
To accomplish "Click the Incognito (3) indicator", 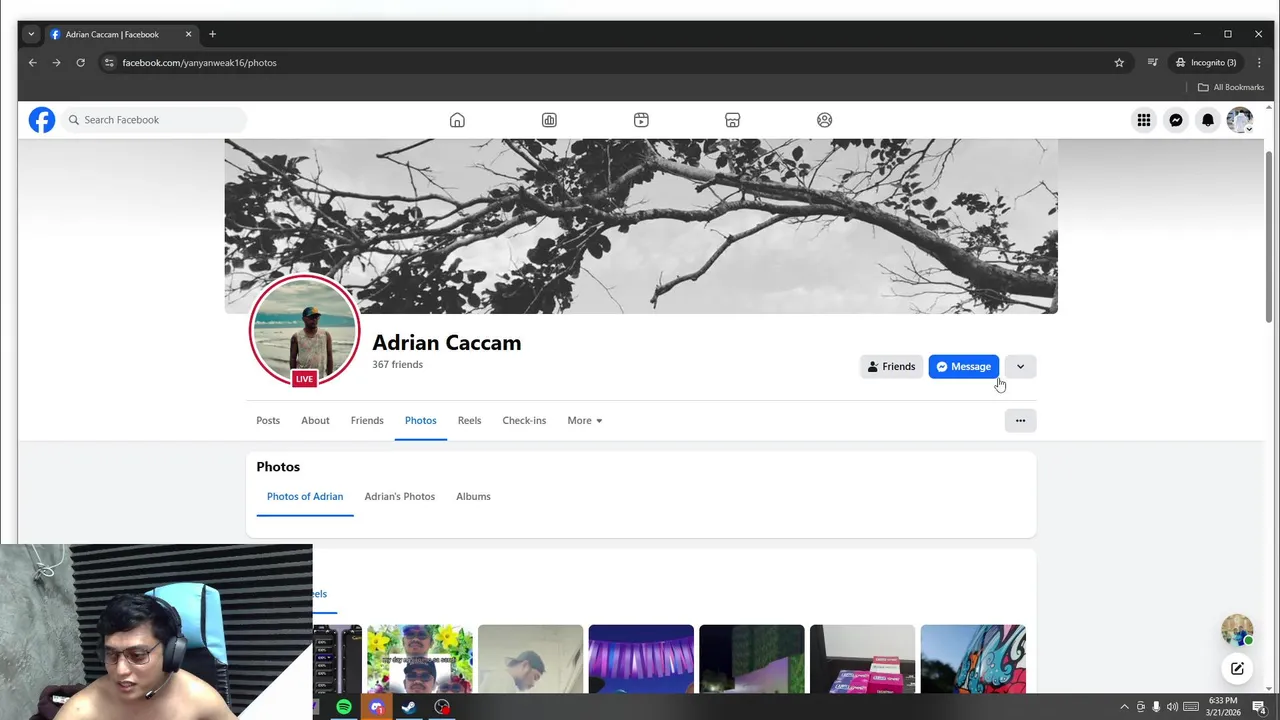I will click(1206, 62).
